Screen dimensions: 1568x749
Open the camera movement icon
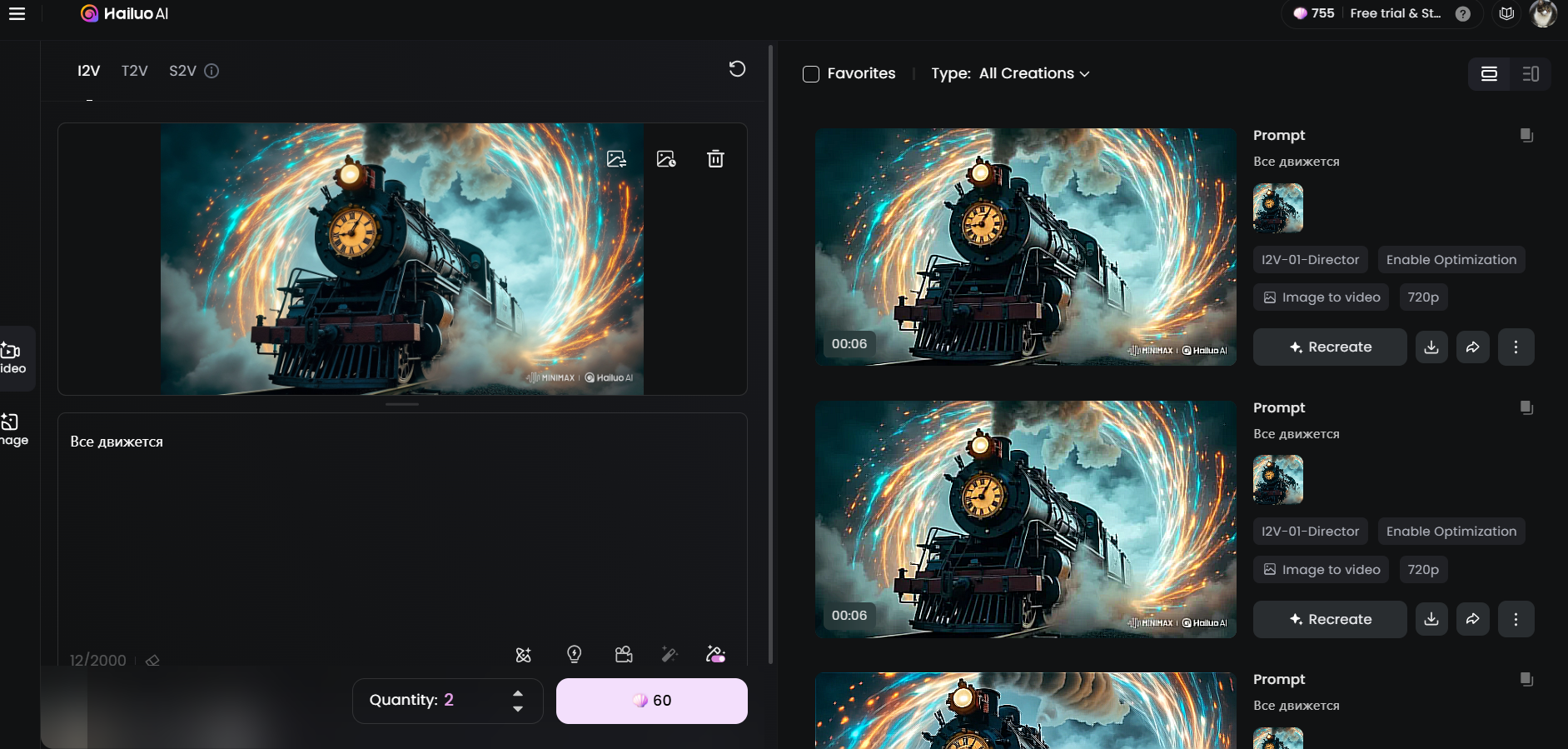624,655
